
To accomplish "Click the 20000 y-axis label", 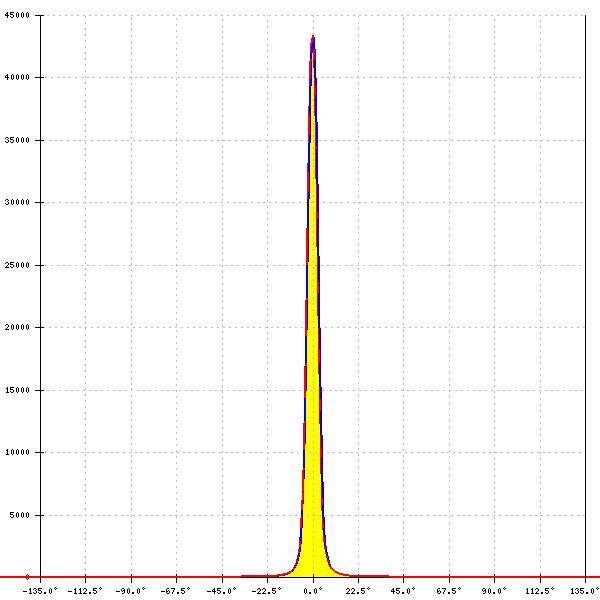I will pyautogui.click(x=17, y=327).
